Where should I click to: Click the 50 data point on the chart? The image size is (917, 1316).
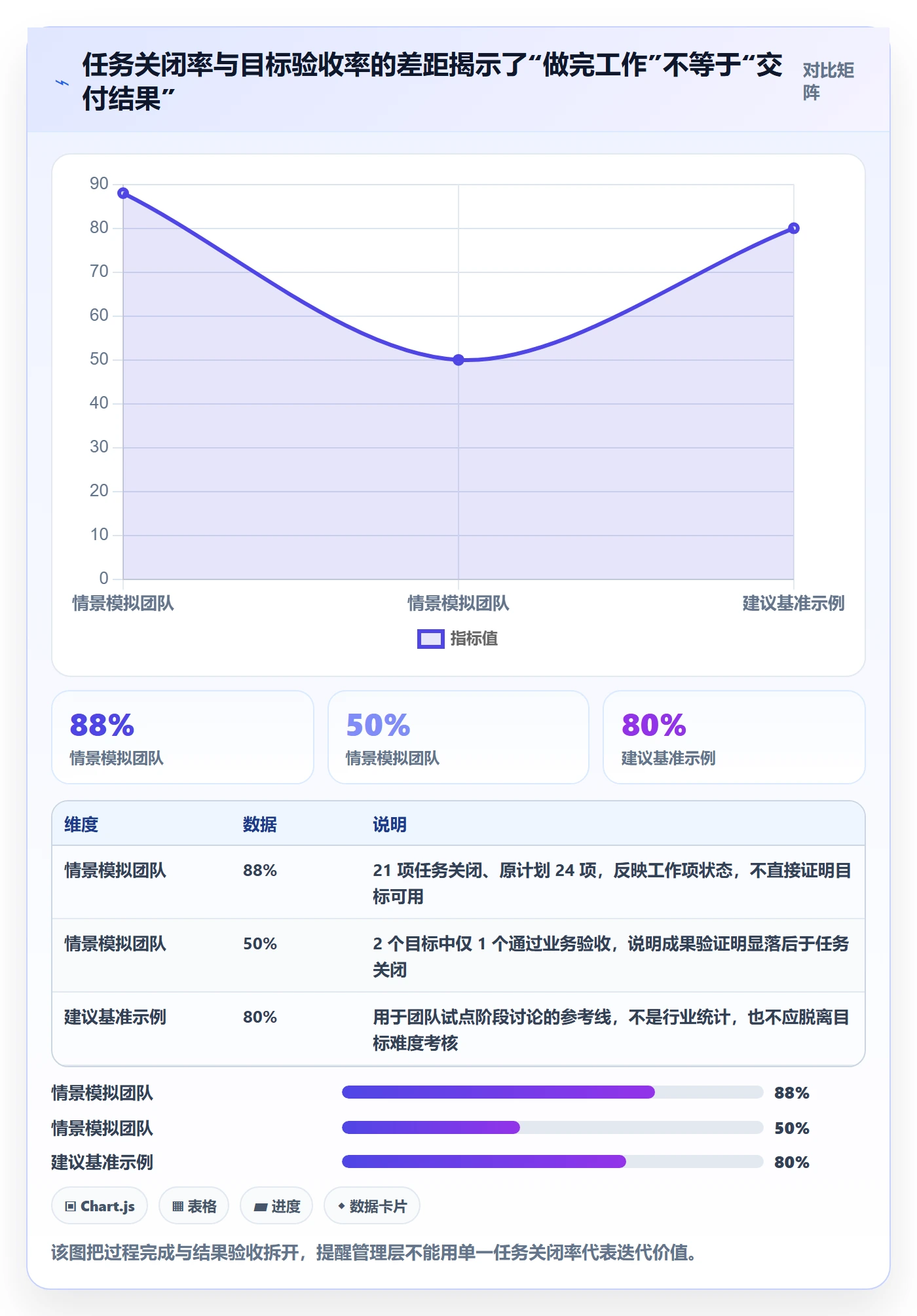tap(458, 360)
